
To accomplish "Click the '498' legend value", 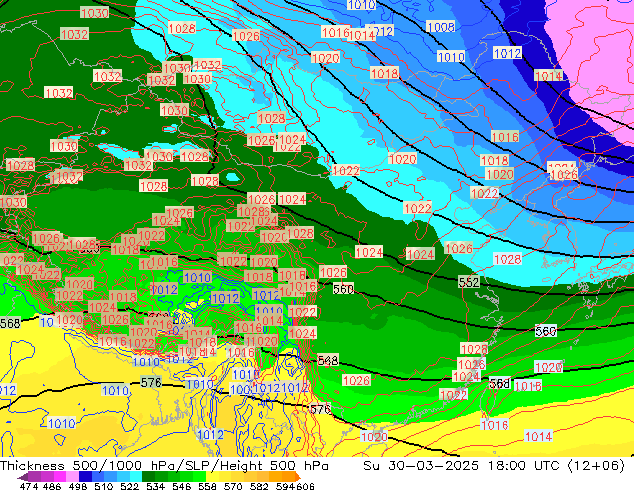I will [78, 486].
